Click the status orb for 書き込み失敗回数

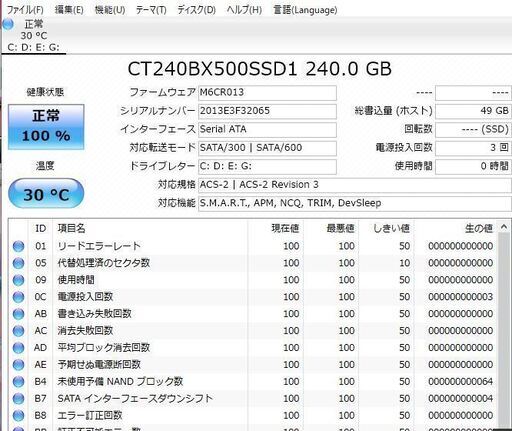(x=18, y=314)
